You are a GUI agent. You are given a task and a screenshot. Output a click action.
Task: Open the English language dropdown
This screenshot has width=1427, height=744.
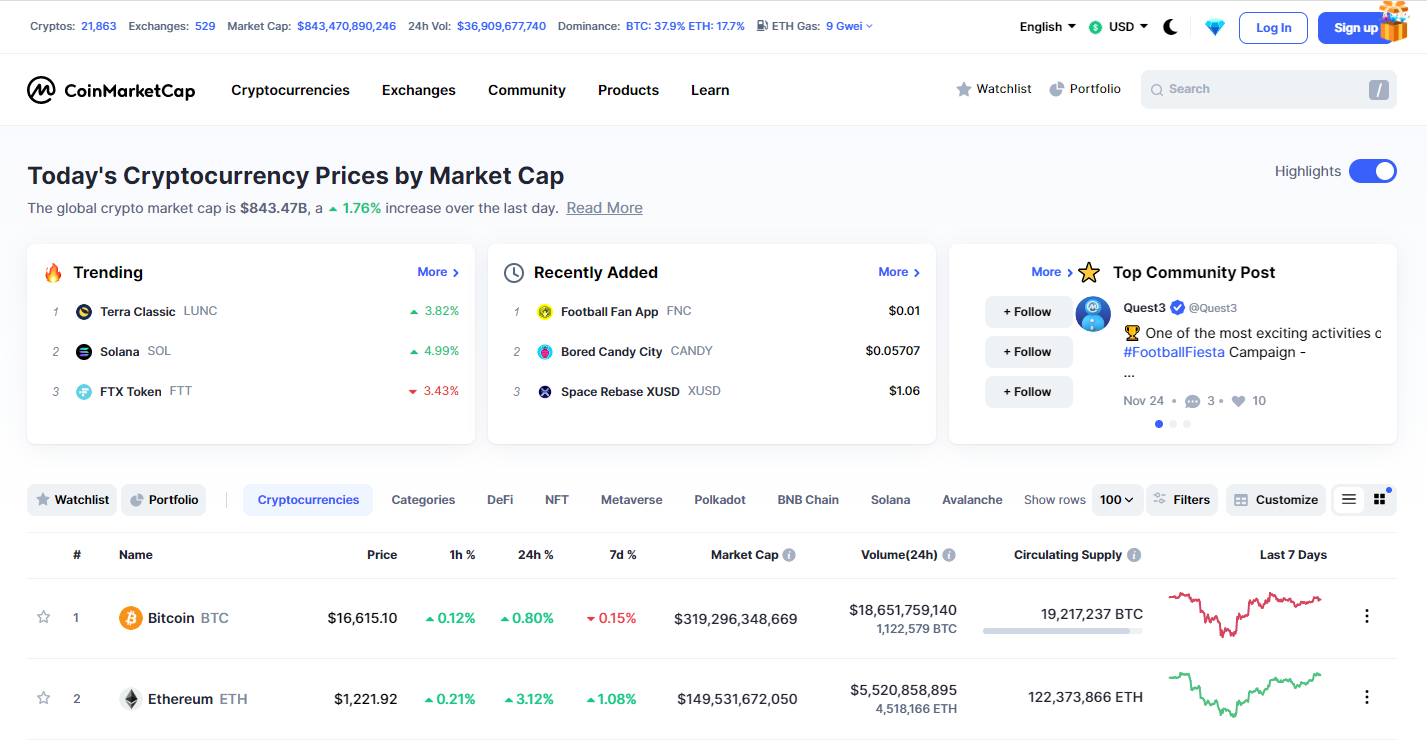[1048, 27]
